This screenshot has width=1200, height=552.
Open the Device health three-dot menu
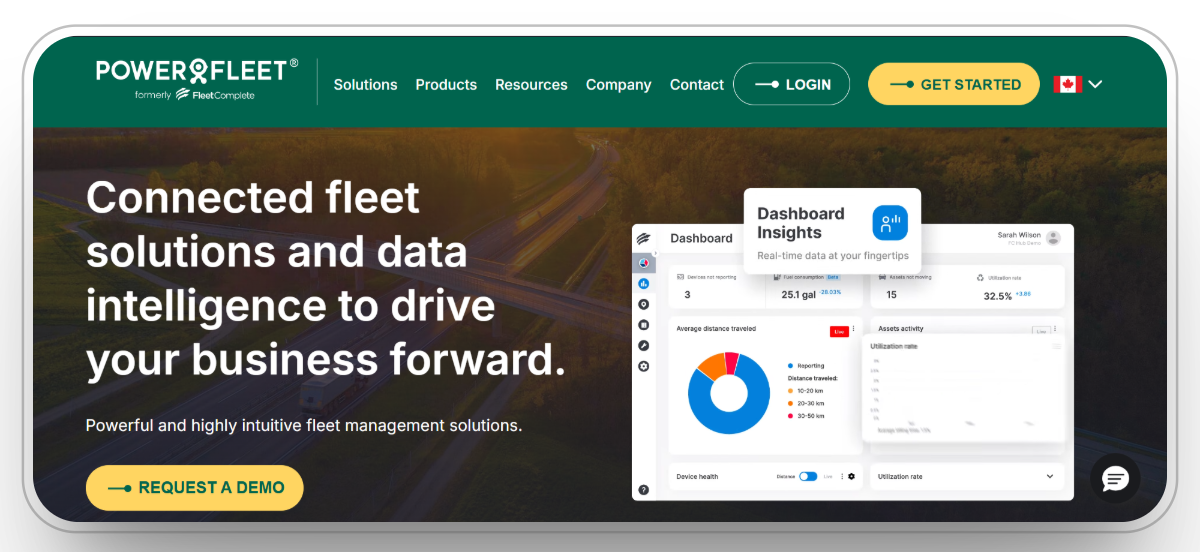click(x=842, y=477)
